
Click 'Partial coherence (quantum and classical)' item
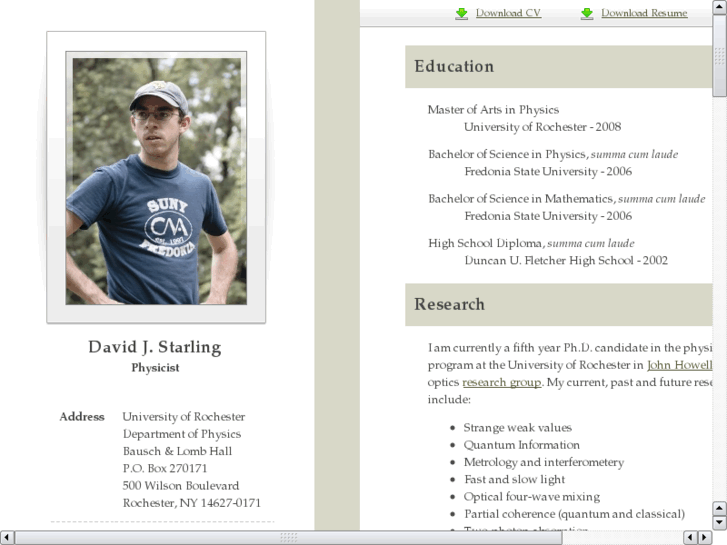coord(574,514)
